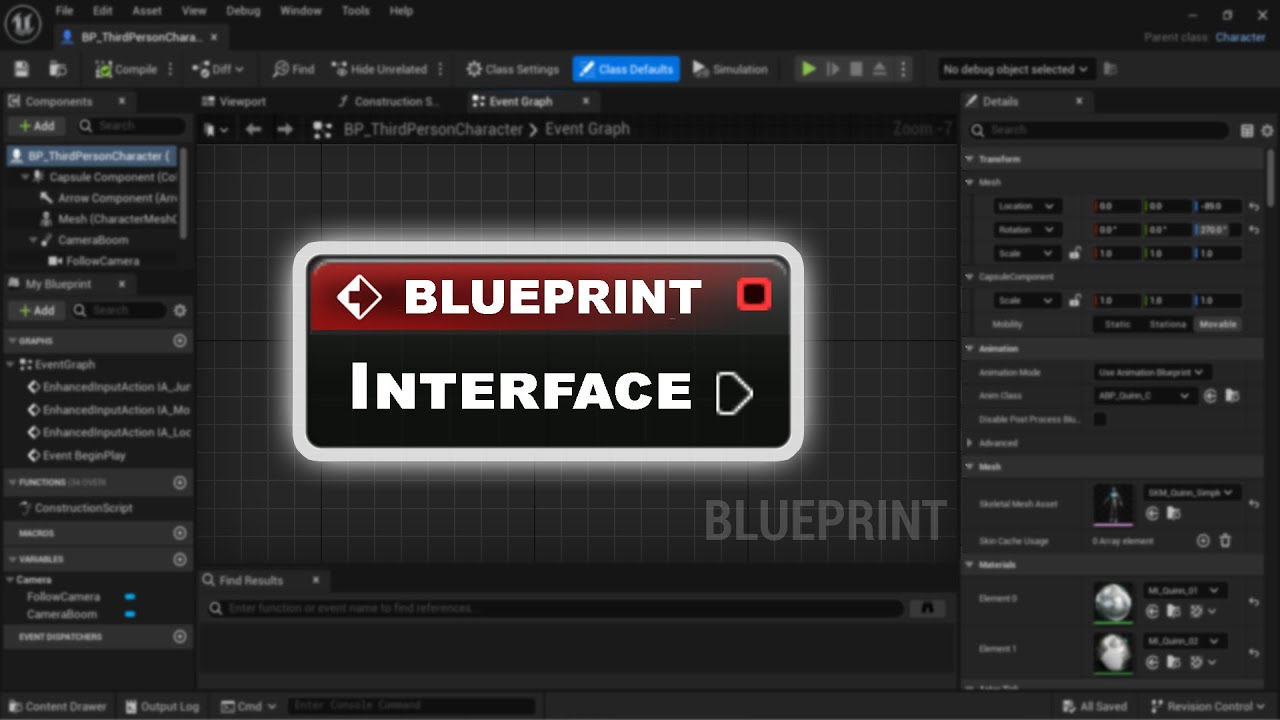Viewport: 1280px width, 720px height.
Task: Add a new function with plus icon
Action: (x=180, y=482)
